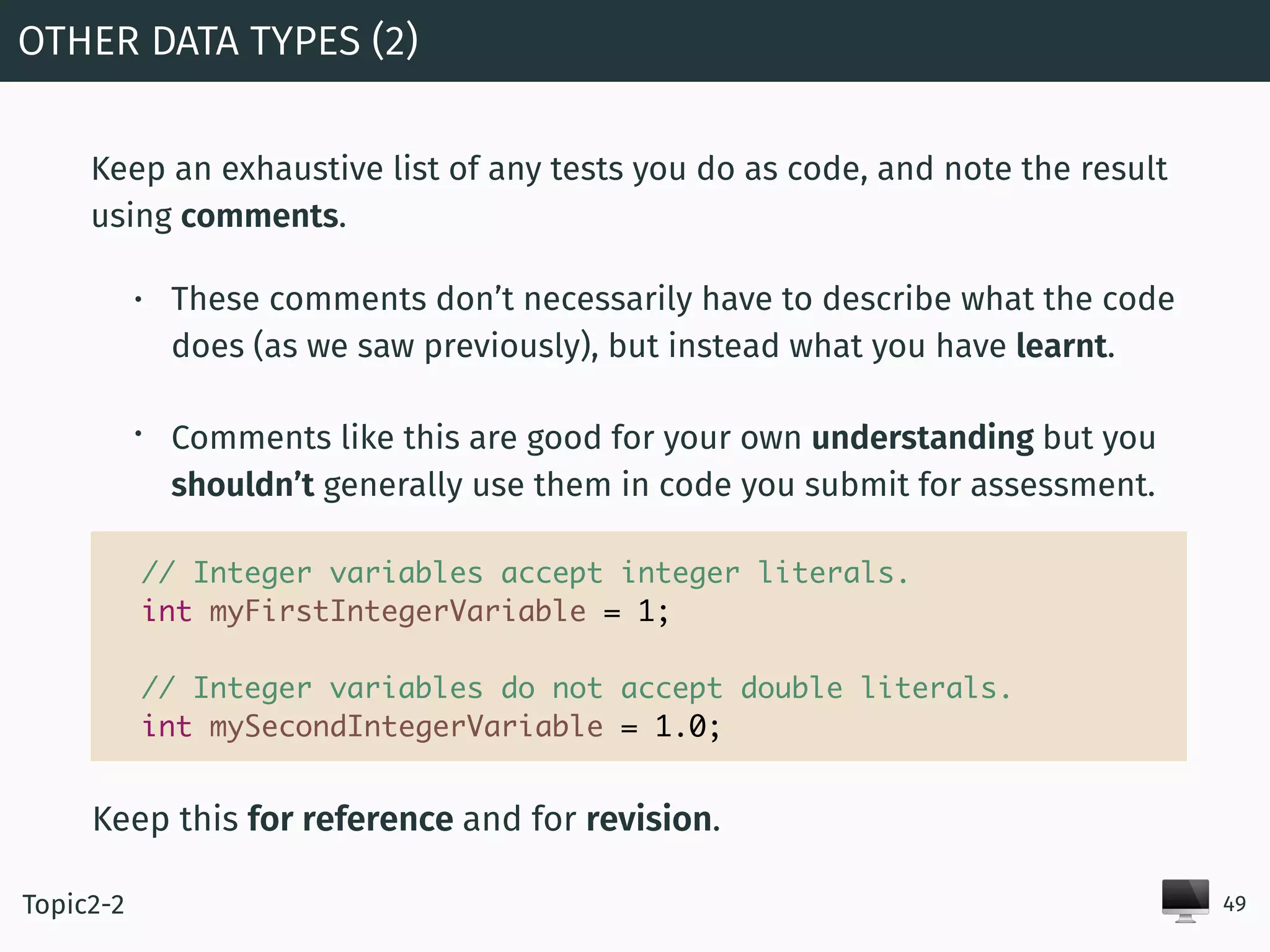Click the 'int' keyword before mySecondIntegerVariable
Image resolution: width=1270 pixels, height=952 pixels.
tap(167, 726)
